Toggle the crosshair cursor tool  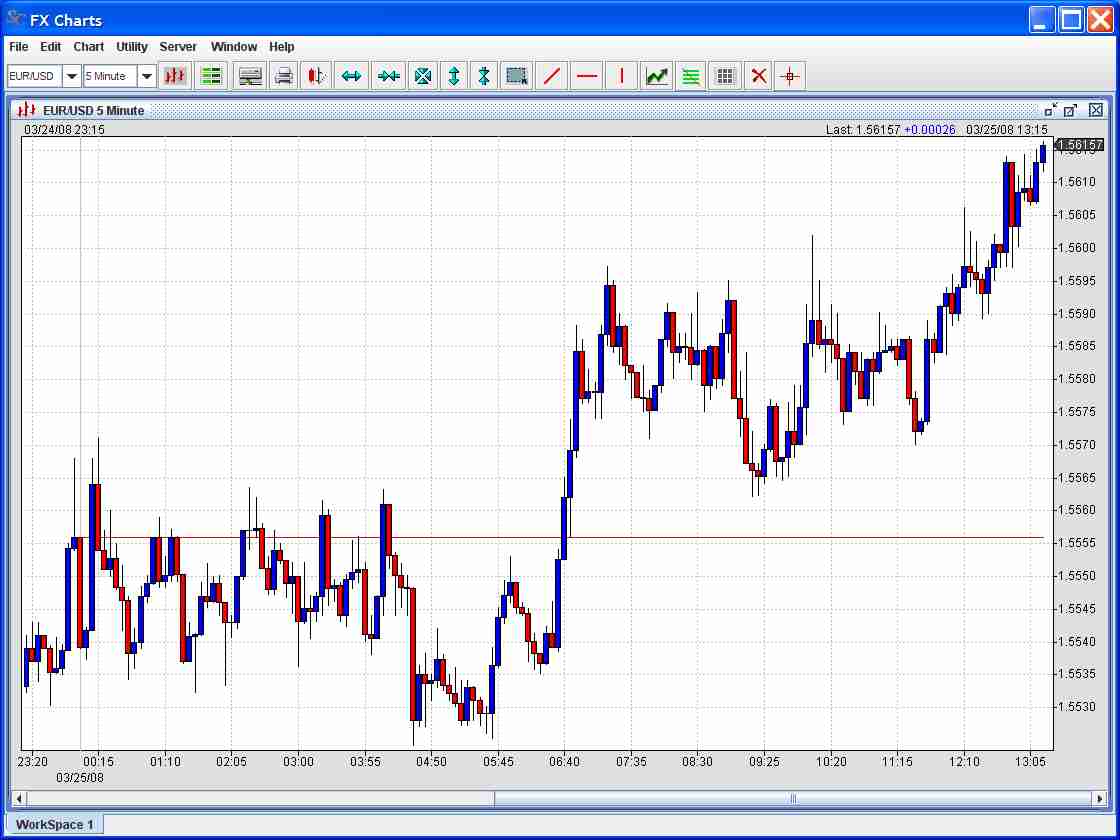pos(790,76)
